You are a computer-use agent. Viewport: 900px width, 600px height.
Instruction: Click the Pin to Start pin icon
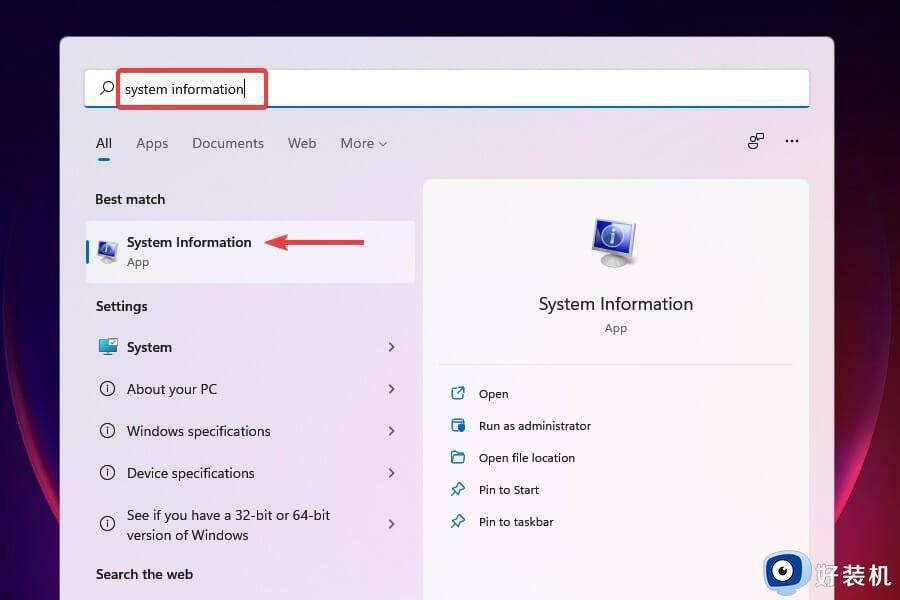coord(457,489)
